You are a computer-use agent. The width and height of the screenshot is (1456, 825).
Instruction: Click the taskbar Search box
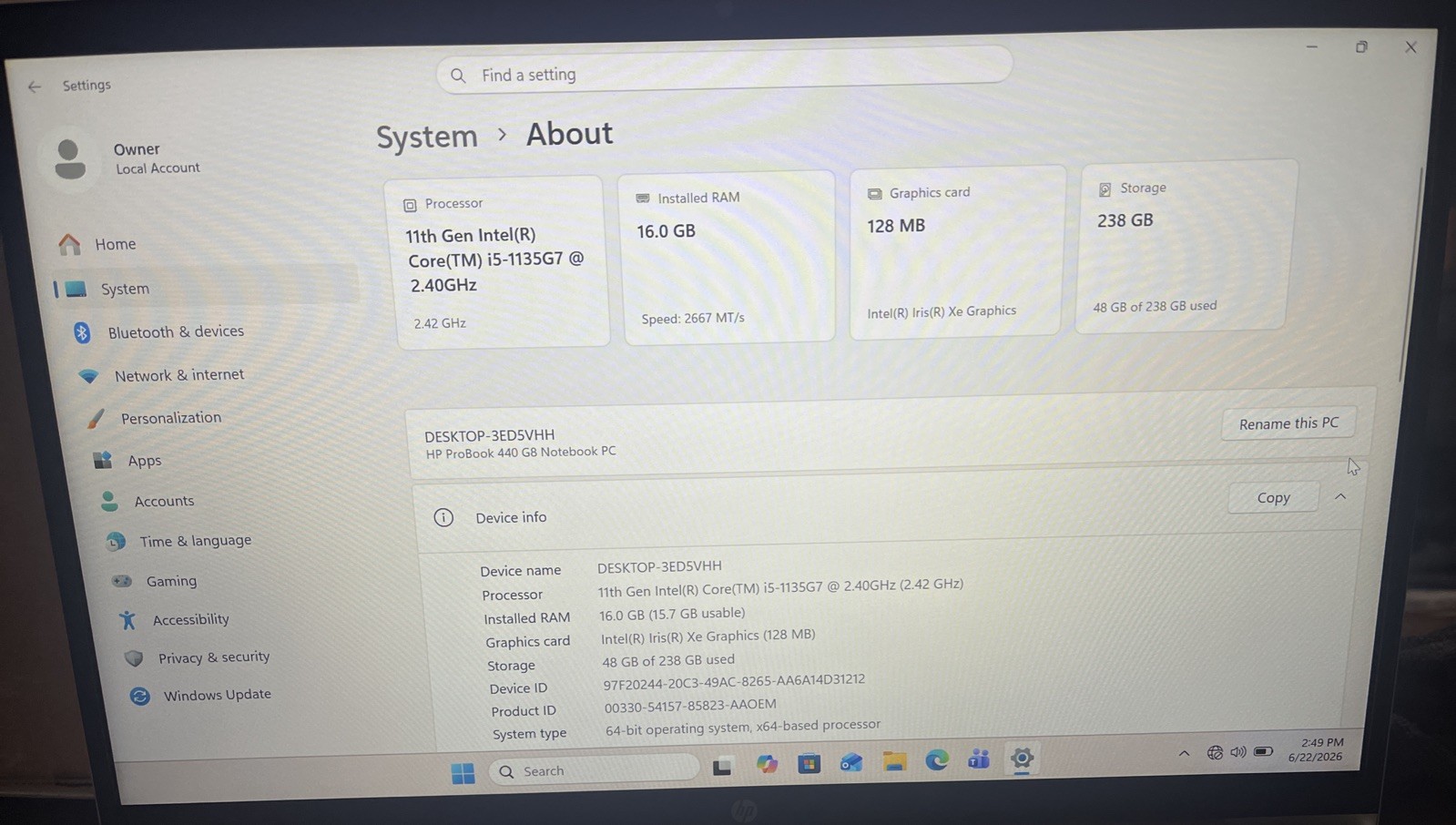tap(594, 770)
